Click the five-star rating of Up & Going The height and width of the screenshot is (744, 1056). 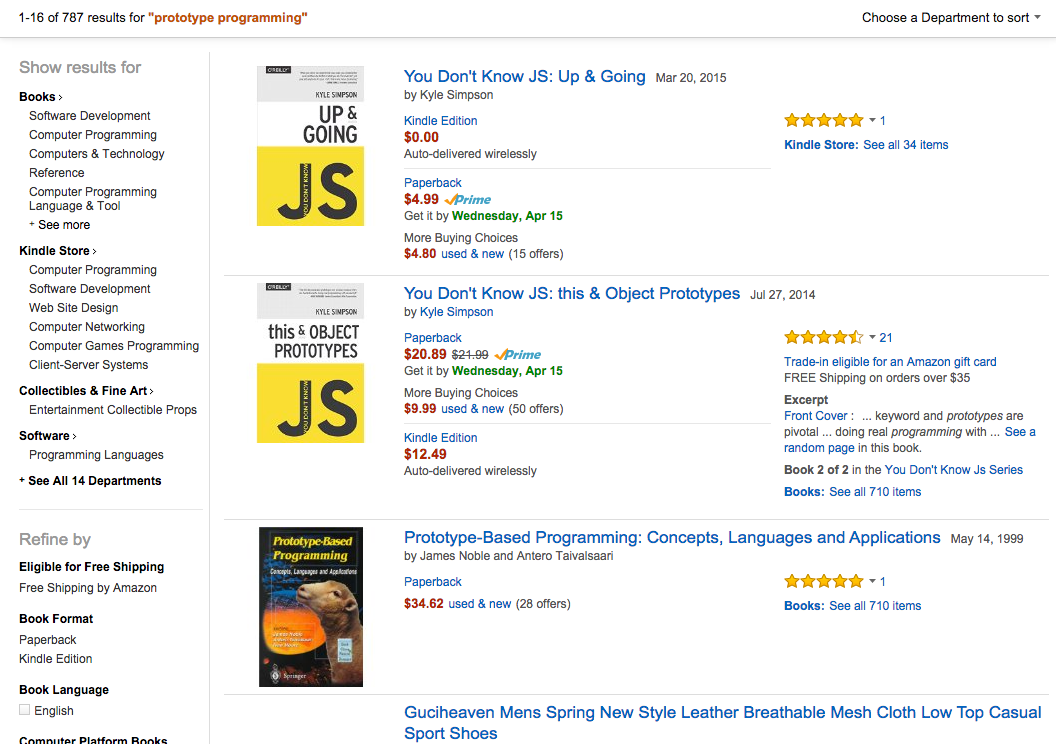(824, 121)
